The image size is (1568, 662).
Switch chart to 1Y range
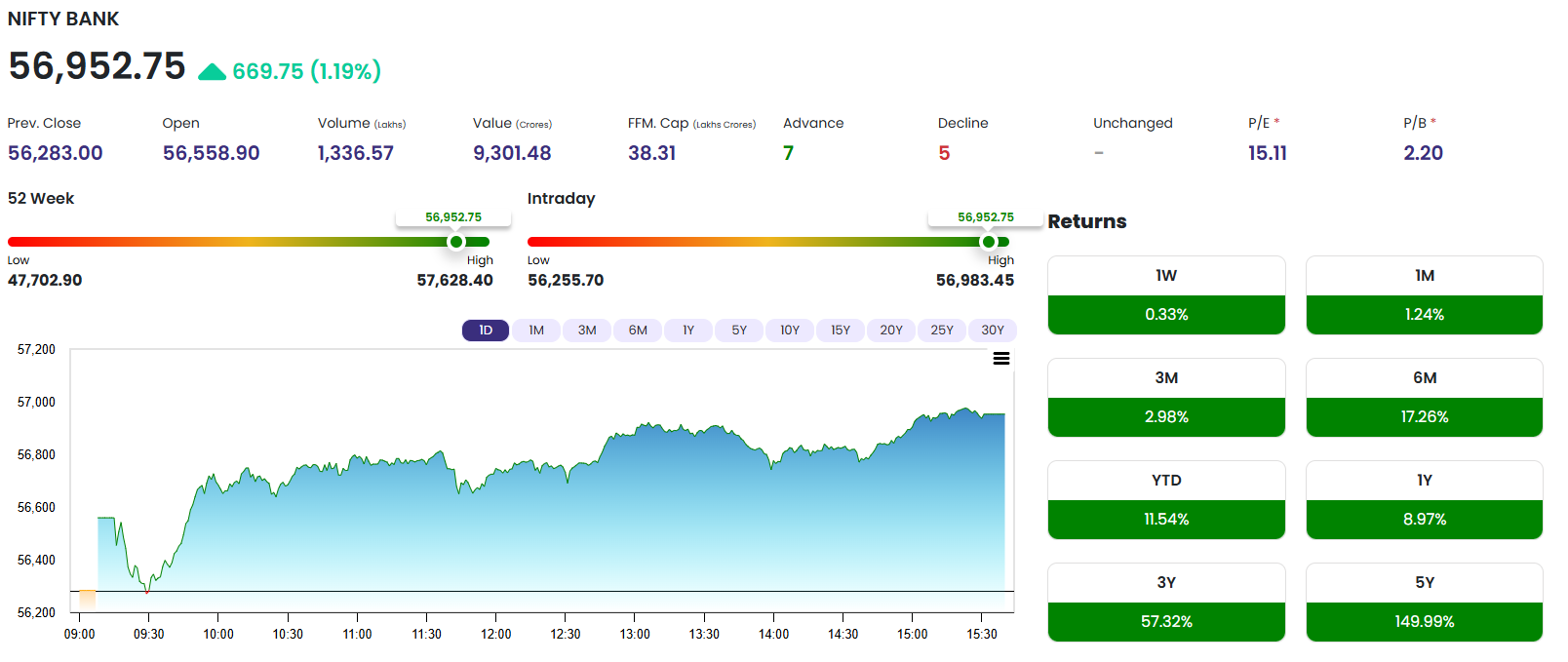point(688,331)
